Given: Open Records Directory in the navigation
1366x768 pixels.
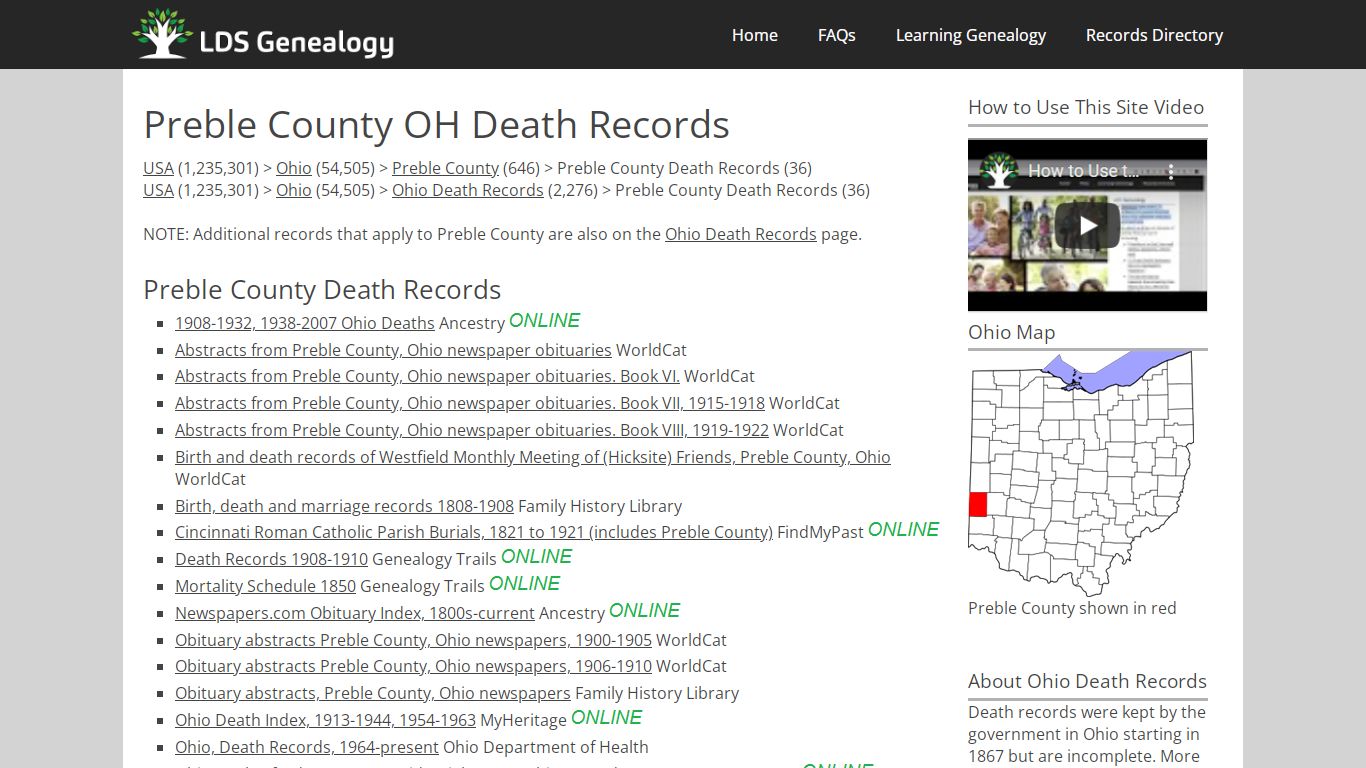Looking at the screenshot, I should (x=1154, y=35).
